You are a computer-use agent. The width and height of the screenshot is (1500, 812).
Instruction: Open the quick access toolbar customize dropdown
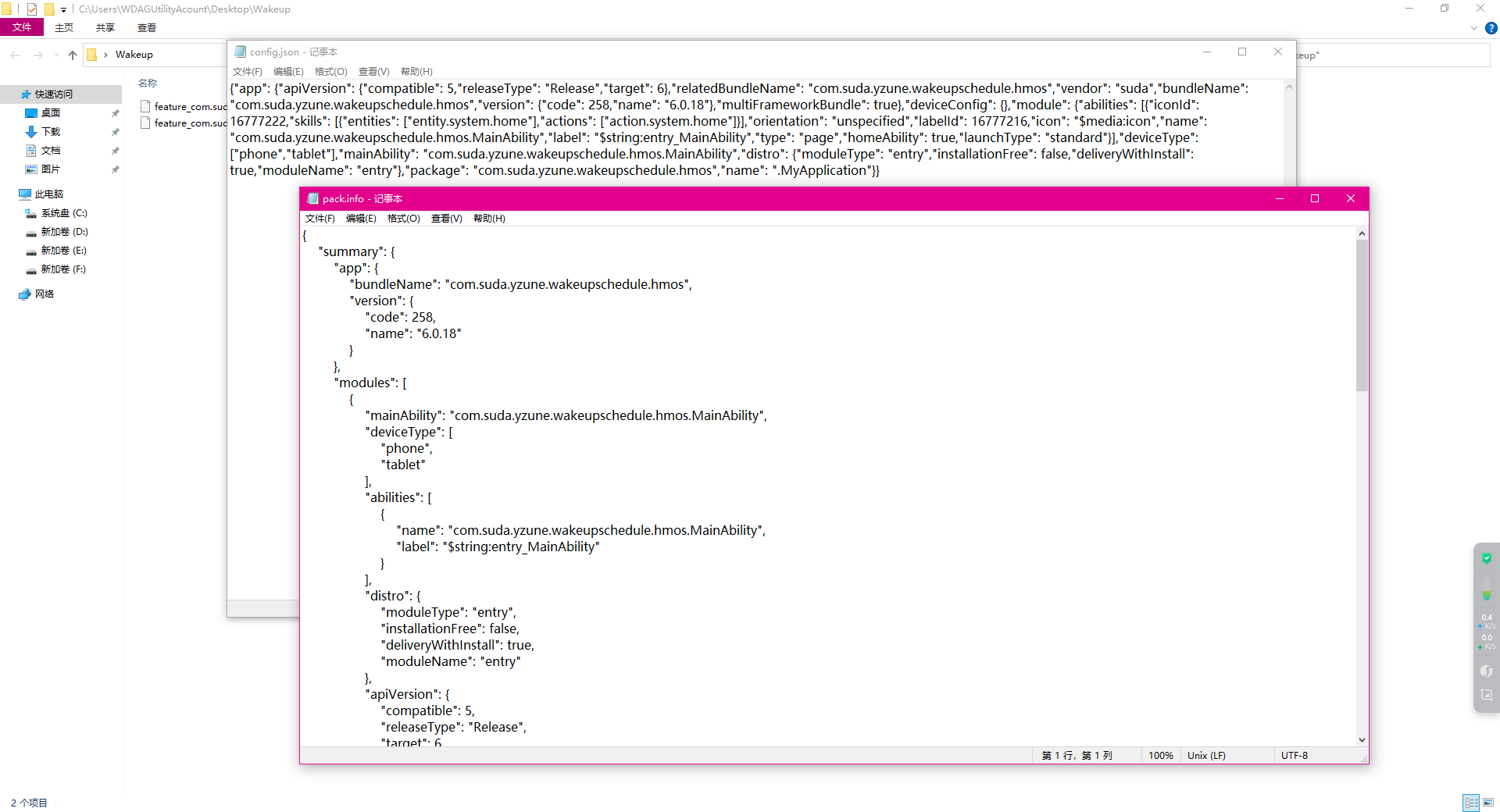tap(64, 9)
